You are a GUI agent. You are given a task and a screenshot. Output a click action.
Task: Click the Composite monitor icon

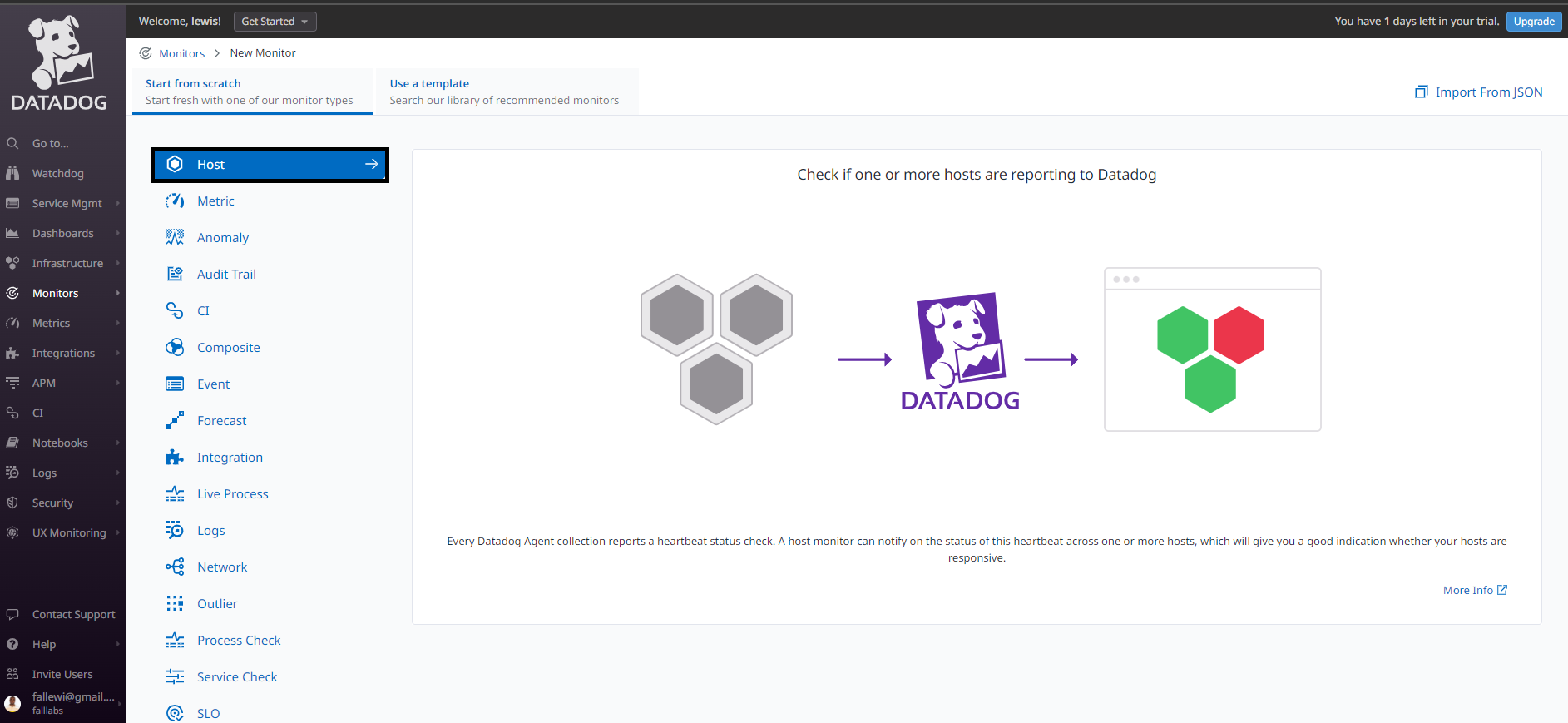pos(175,347)
